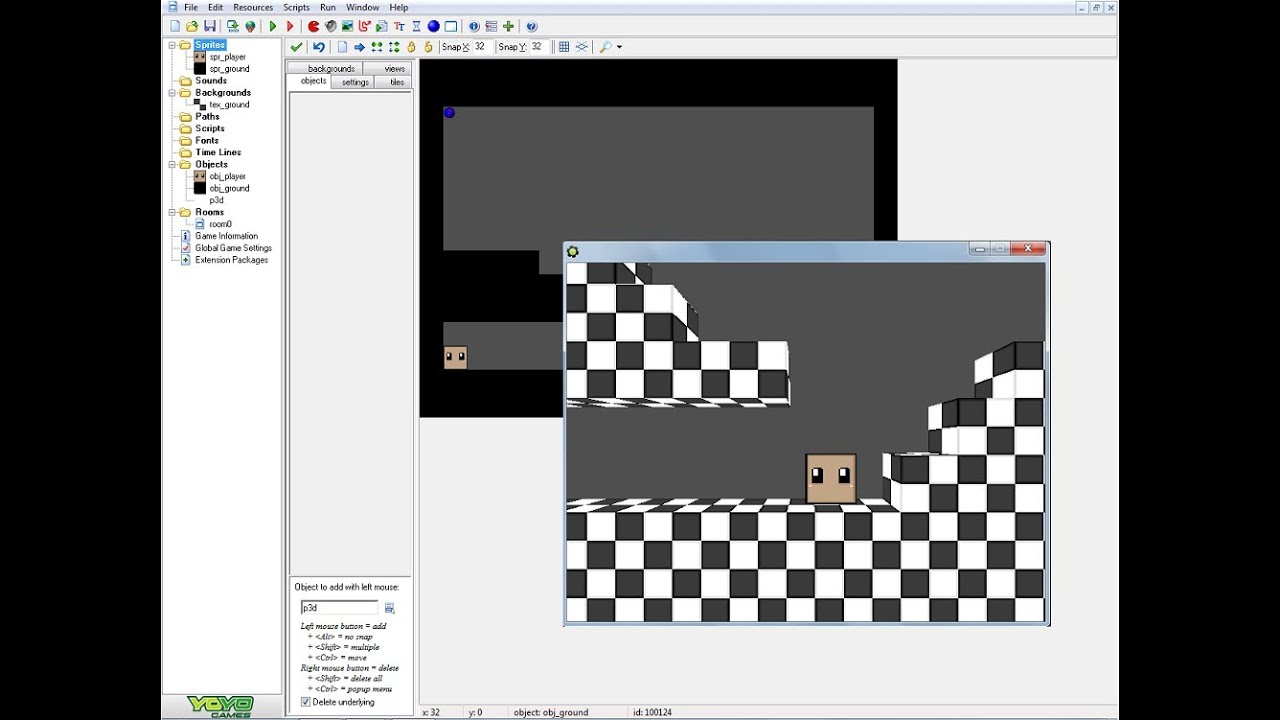This screenshot has width=1280, height=720.
Task: Select obj_player in the resource tree
Action: pyautogui.click(x=227, y=176)
